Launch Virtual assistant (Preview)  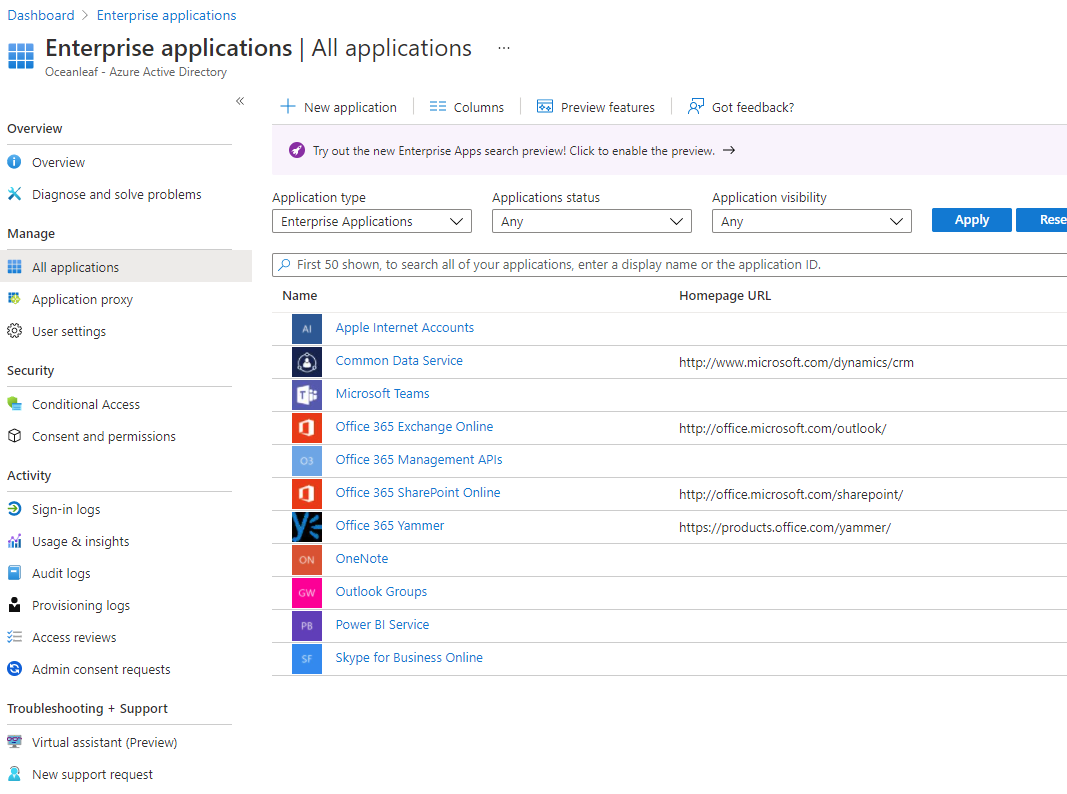[104, 742]
